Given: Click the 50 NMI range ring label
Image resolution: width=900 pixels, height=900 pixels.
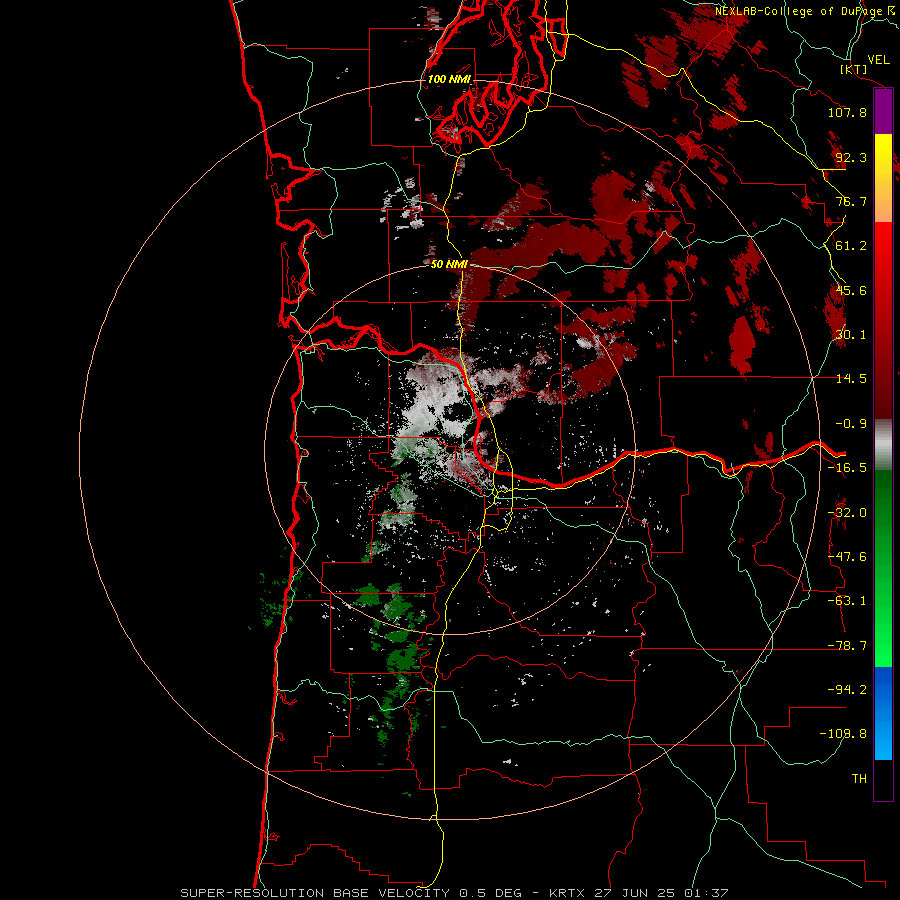Looking at the screenshot, I should click(x=449, y=264).
